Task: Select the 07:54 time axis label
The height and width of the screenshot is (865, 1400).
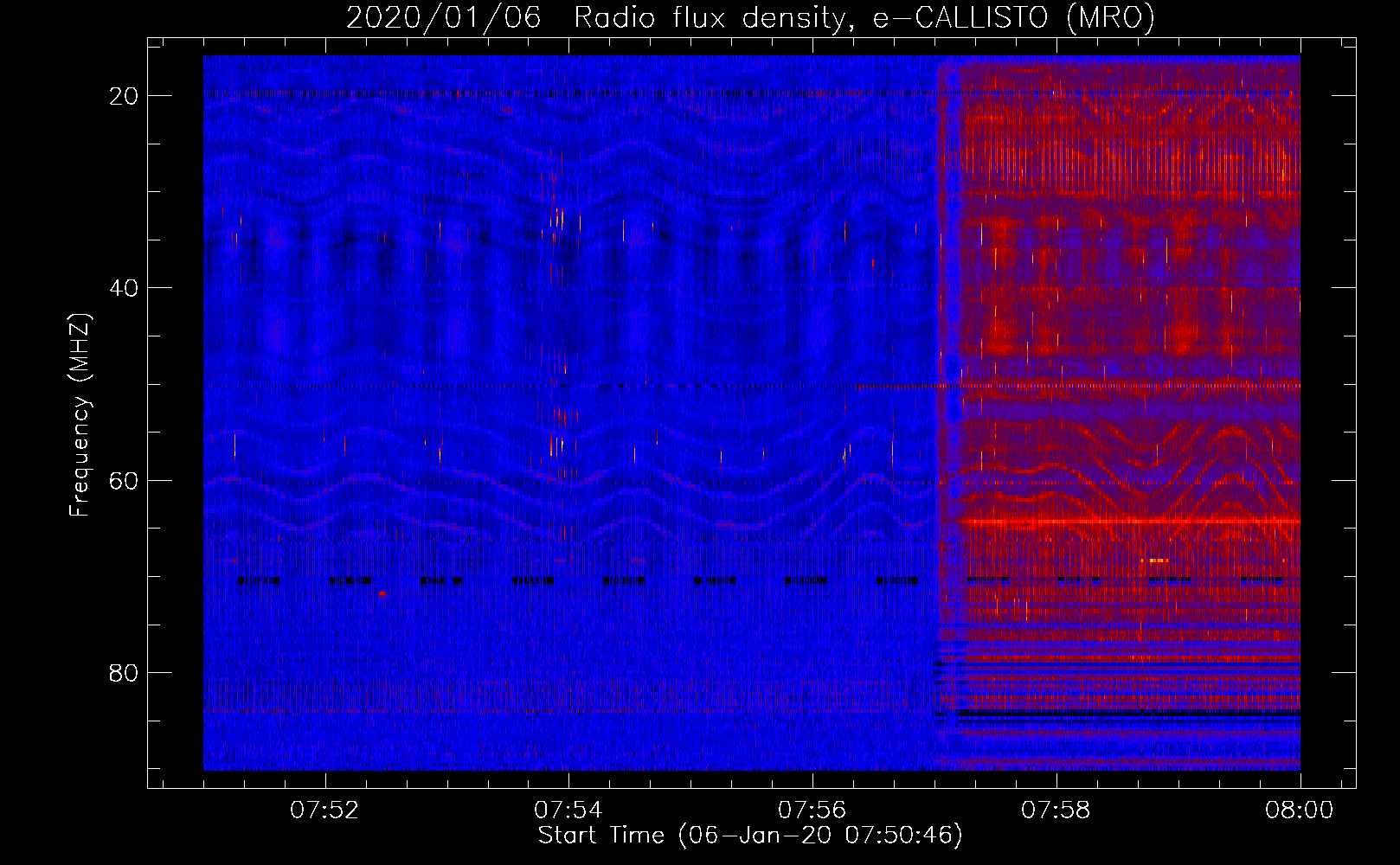Action: (x=568, y=811)
